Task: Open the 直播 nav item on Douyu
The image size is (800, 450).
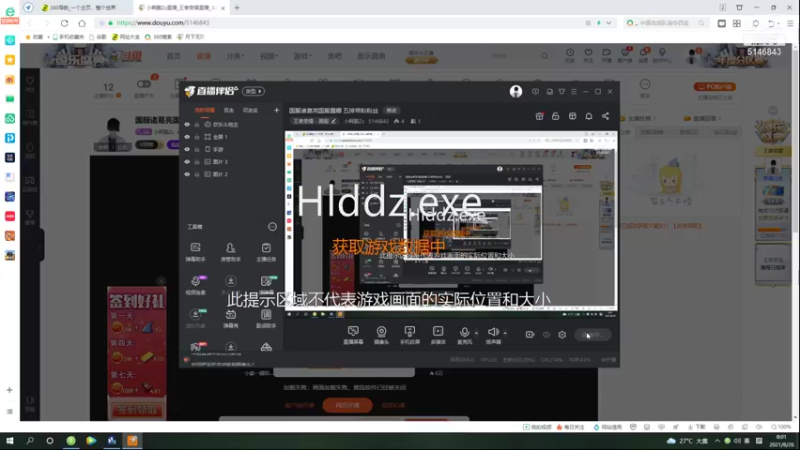Action: point(204,56)
